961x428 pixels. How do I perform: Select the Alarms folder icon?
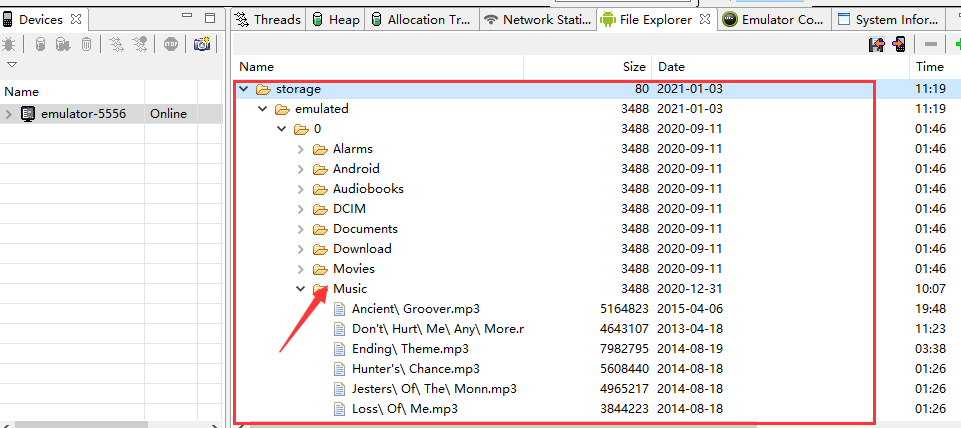click(321, 149)
